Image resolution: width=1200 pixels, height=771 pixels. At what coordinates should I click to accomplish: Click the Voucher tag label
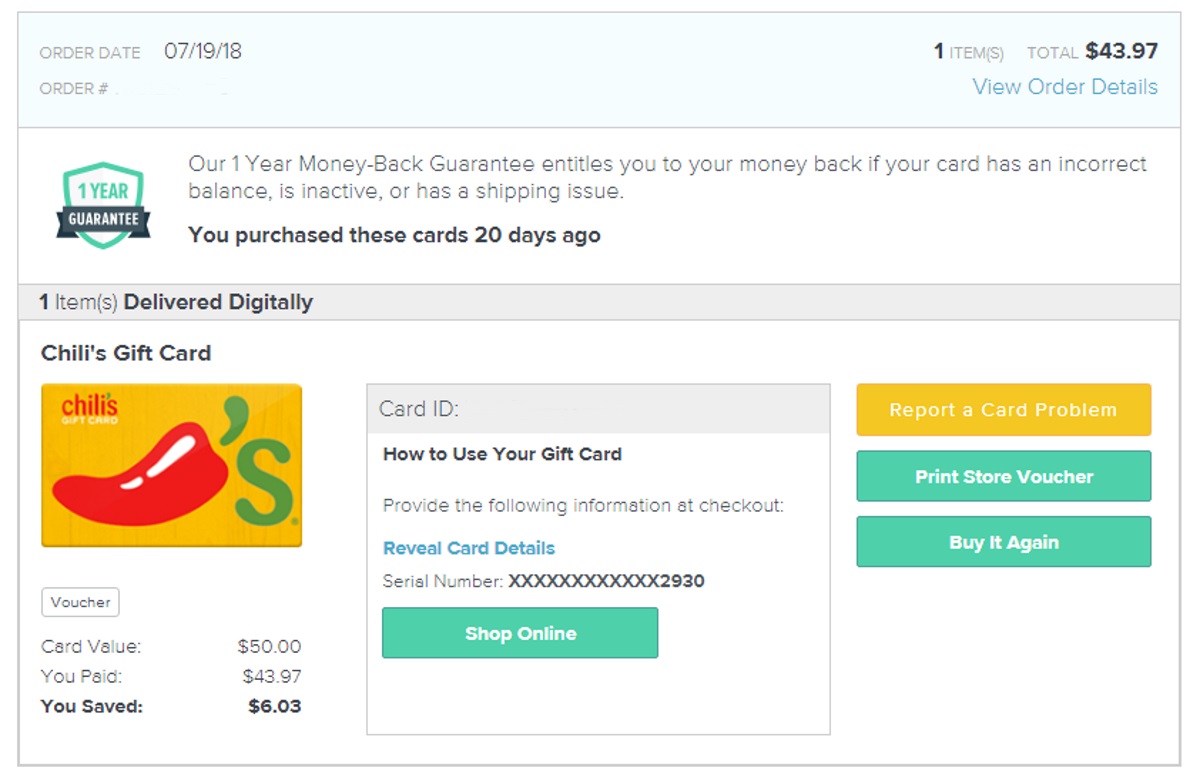(x=80, y=602)
